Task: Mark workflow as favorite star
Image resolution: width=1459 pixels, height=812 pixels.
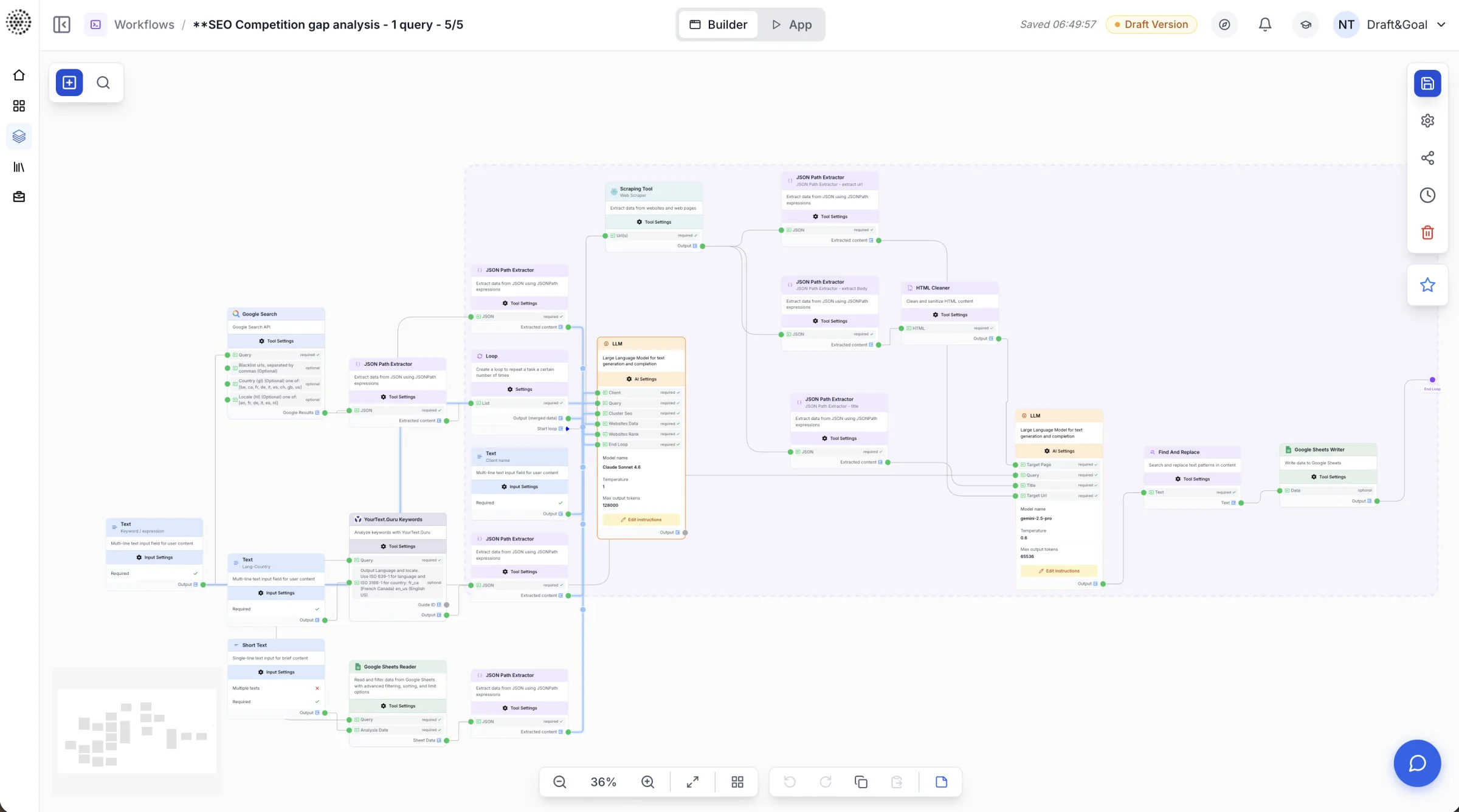Action: pyautogui.click(x=1427, y=284)
